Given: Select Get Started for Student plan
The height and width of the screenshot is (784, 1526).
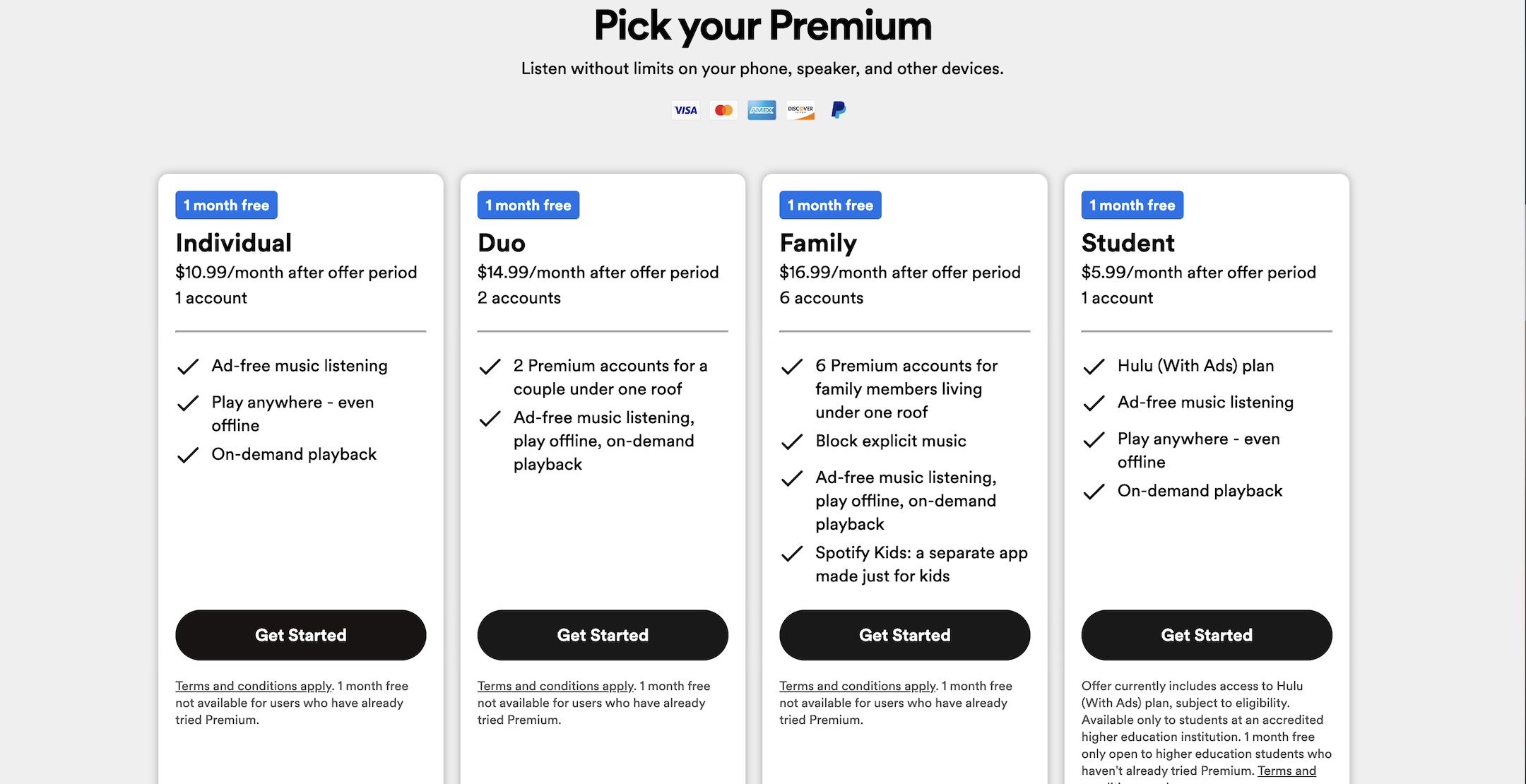Looking at the screenshot, I should (x=1207, y=635).
